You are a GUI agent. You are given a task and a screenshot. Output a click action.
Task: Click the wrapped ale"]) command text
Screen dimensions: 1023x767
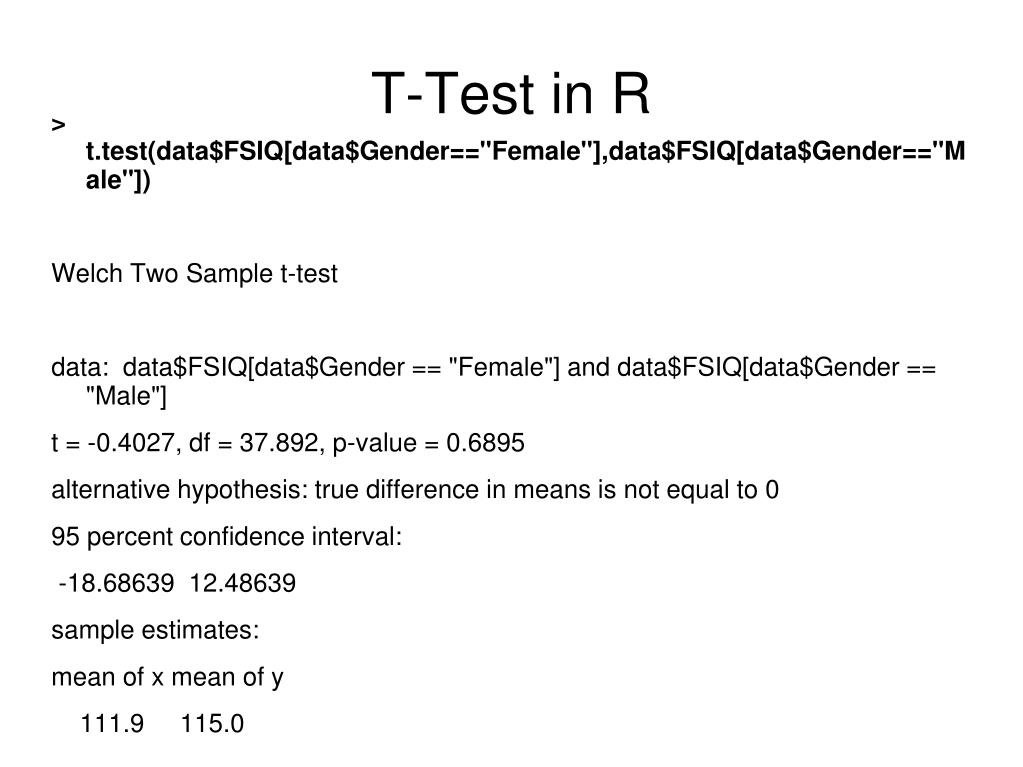pos(118,179)
